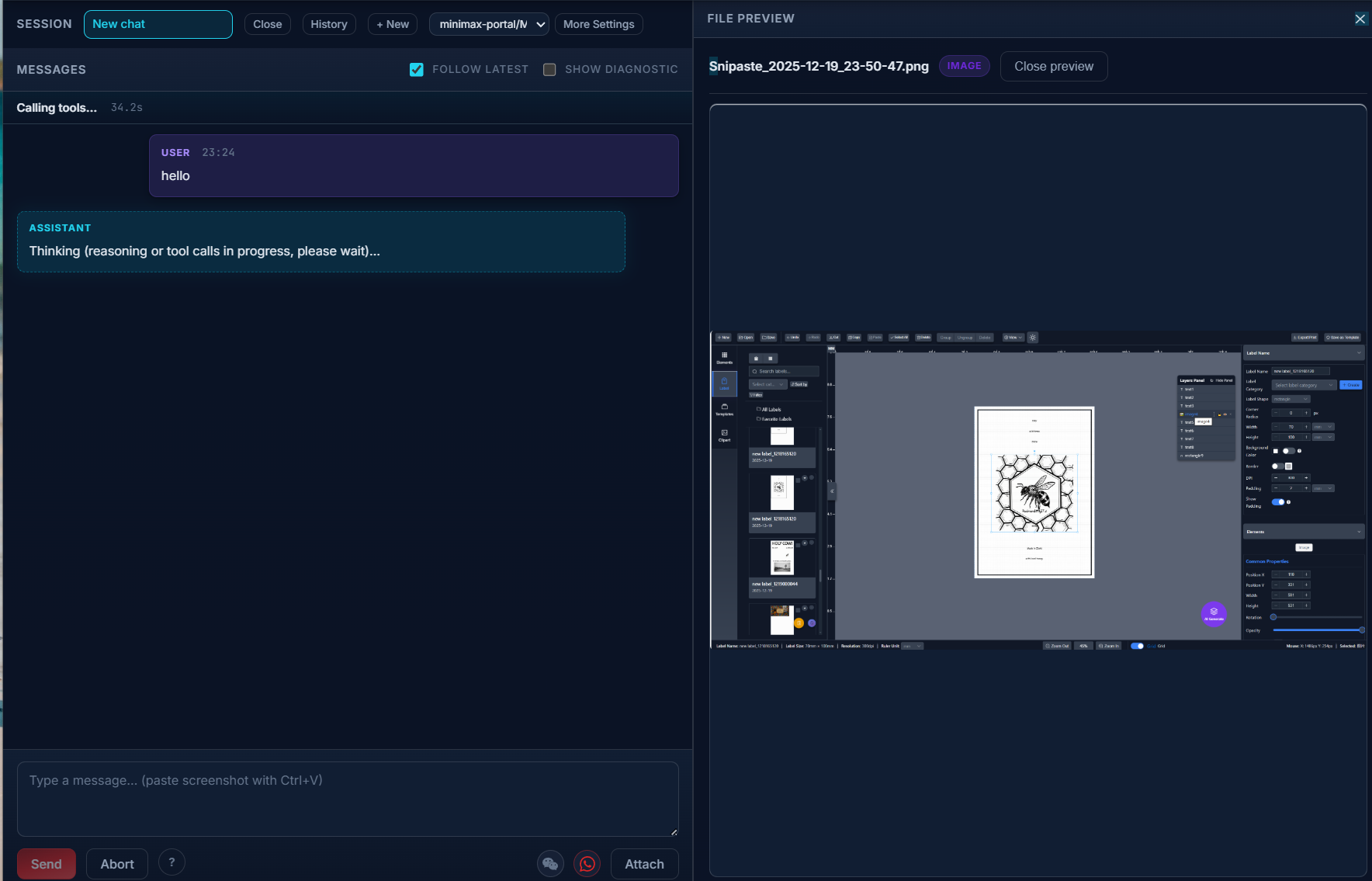This screenshot has width=1372, height=881.
Task: Click the Undo icon in the toolbar
Action: pyautogui.click(x=792, y=338)
